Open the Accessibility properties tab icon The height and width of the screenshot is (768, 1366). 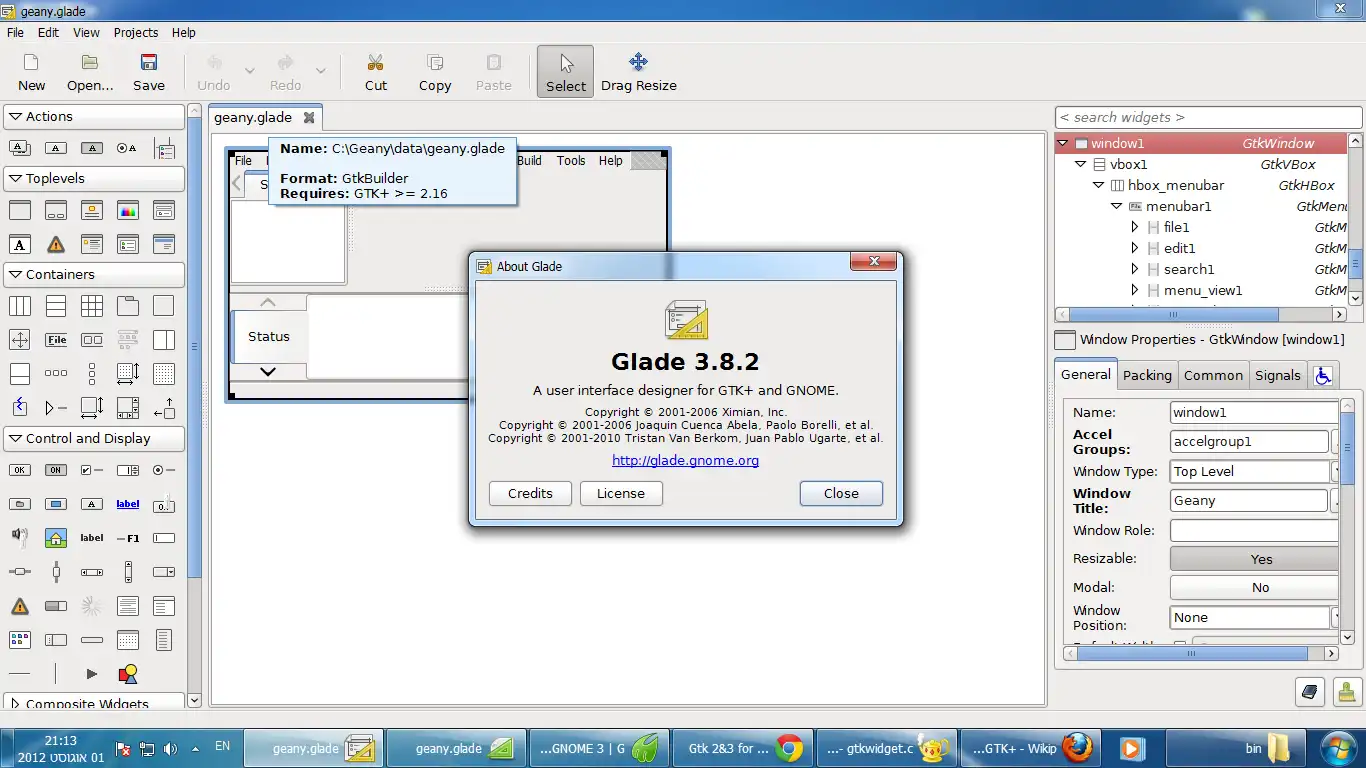coord(1323,375)
